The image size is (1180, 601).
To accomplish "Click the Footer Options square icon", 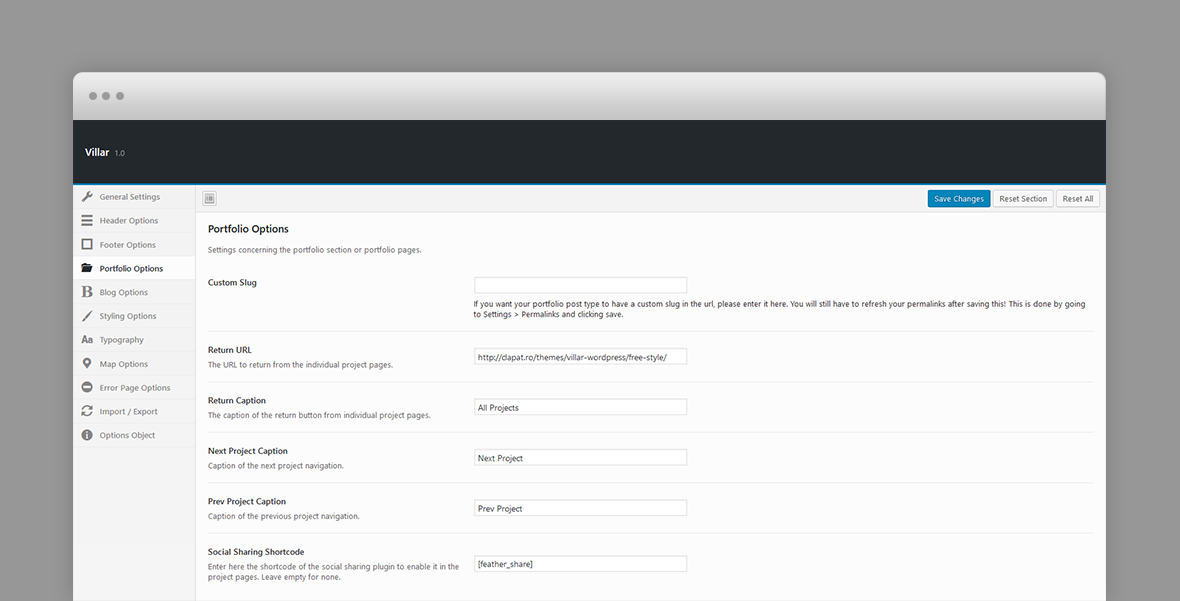I will tap(87, 244).
